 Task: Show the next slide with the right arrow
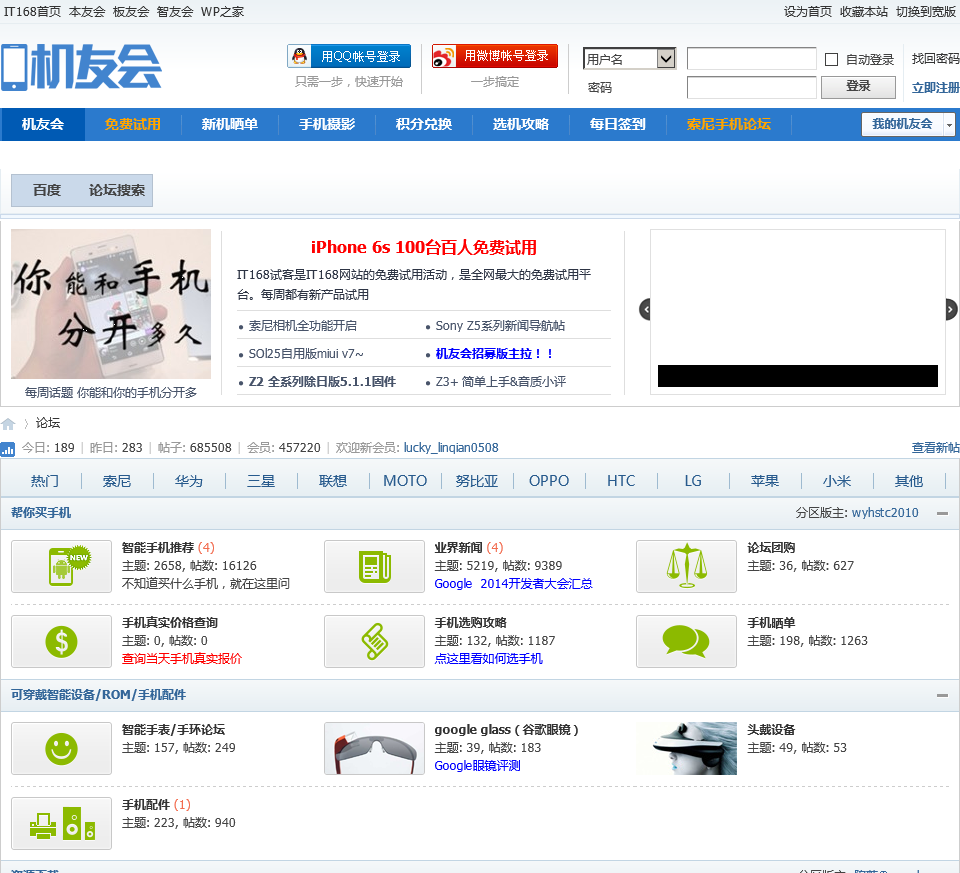(951, 309)
